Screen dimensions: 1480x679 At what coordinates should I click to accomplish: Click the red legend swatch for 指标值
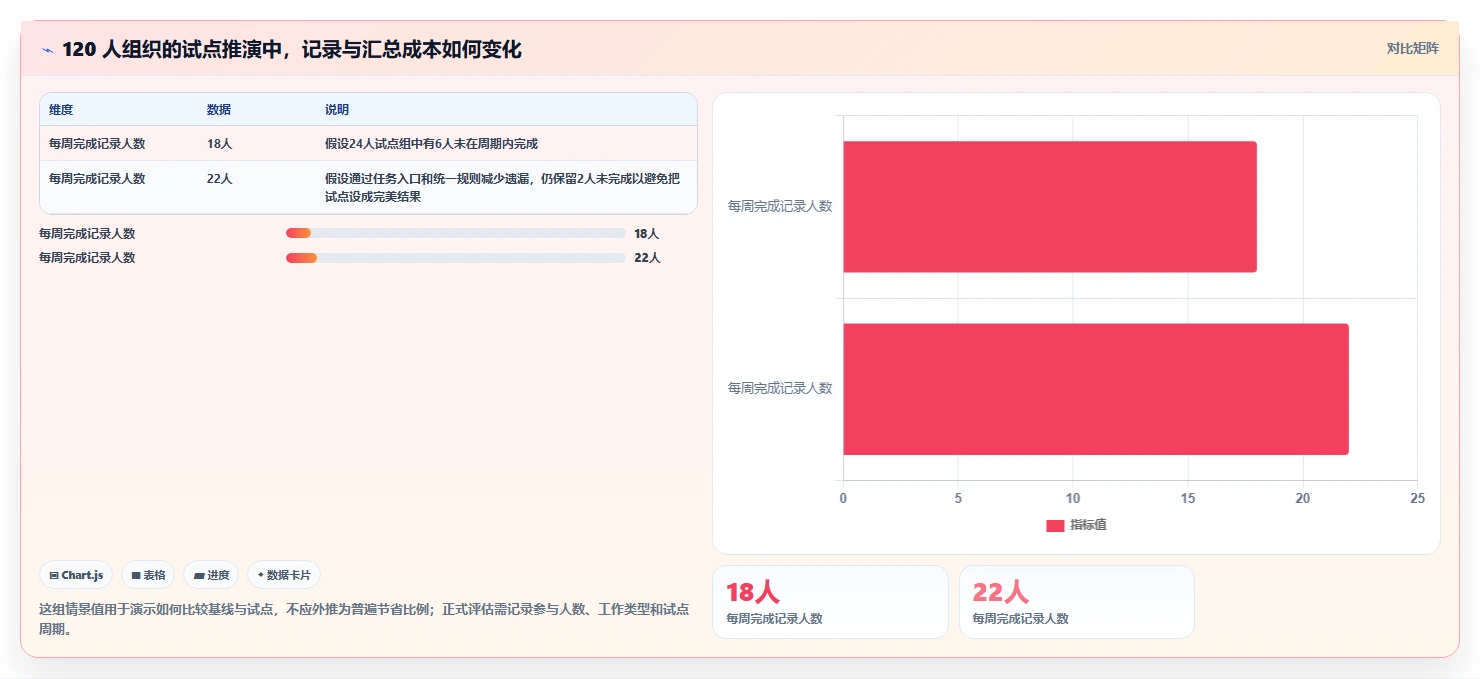pyautogui.click(x=1055, y=526)
